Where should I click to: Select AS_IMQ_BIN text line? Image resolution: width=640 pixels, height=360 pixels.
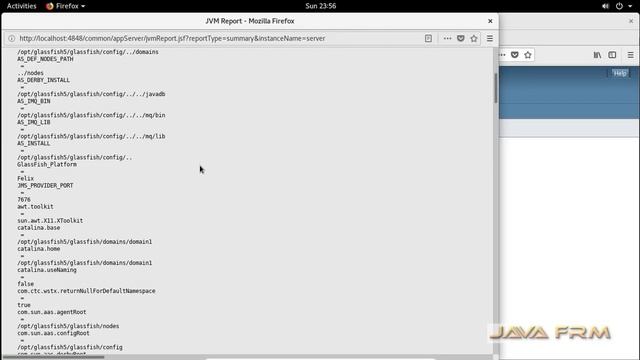point(34,101)
